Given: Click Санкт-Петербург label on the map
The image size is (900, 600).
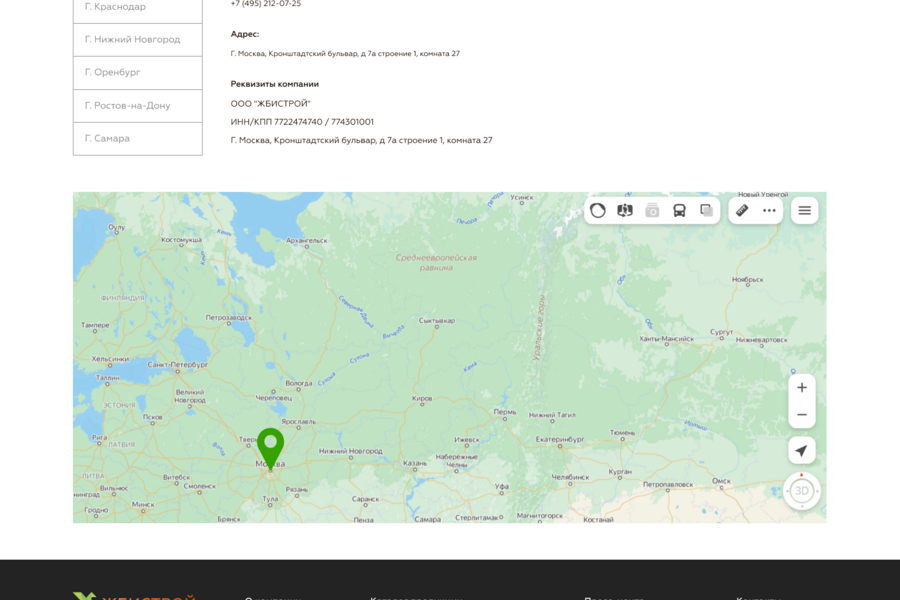Looking at the screenshot, I should pyautogui.click(x=177, y=365).
